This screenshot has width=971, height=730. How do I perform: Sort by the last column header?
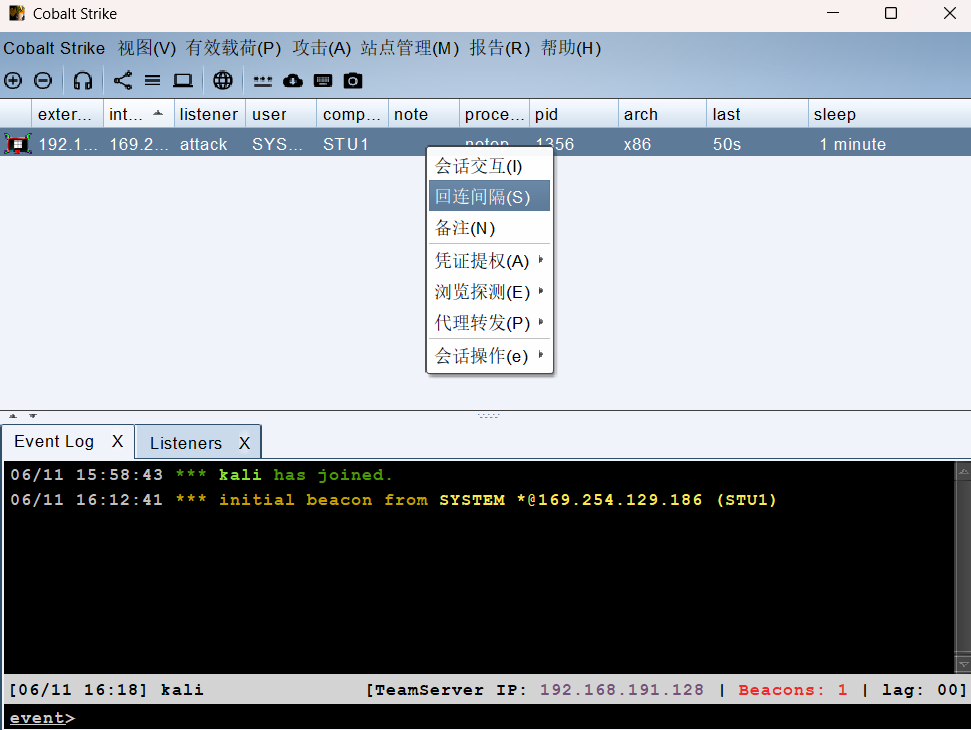[x=757, y=114]
